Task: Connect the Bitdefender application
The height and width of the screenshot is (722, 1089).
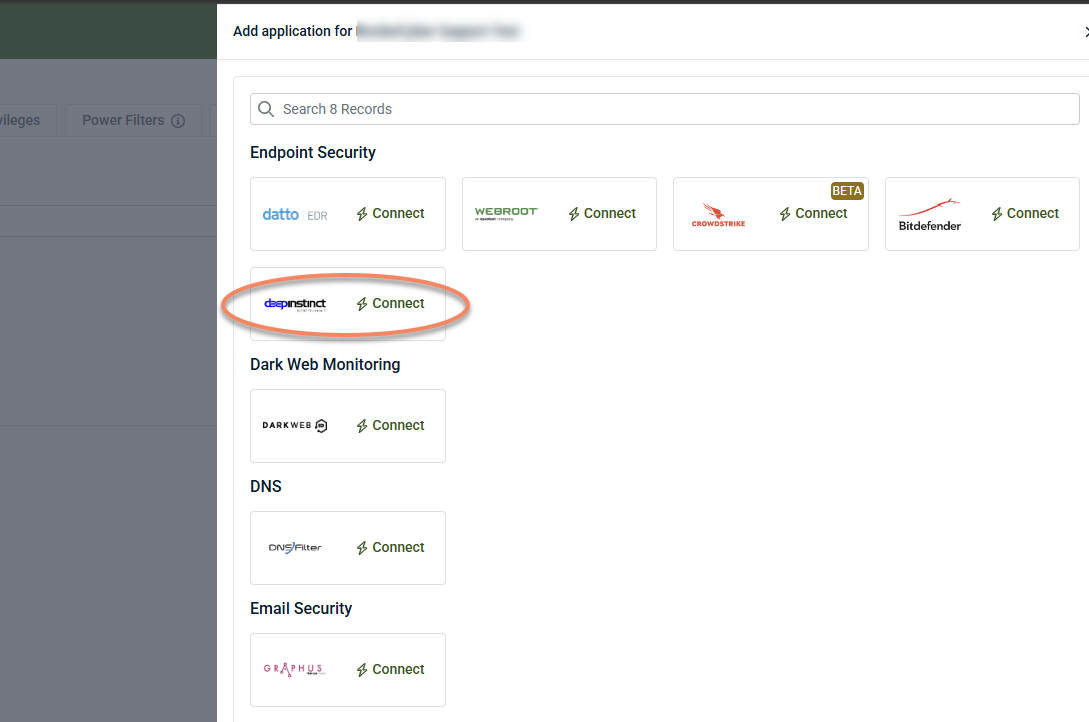Action: [1025, 214]
